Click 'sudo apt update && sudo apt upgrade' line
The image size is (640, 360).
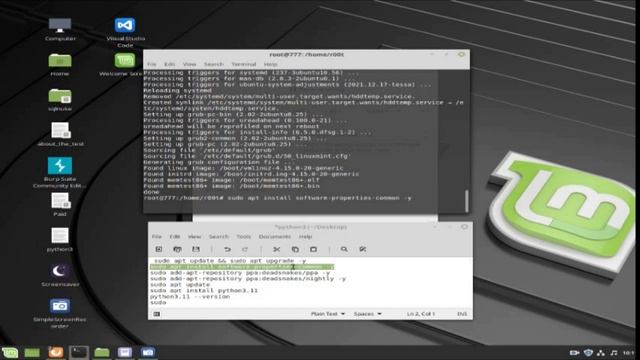click(230, 260)
